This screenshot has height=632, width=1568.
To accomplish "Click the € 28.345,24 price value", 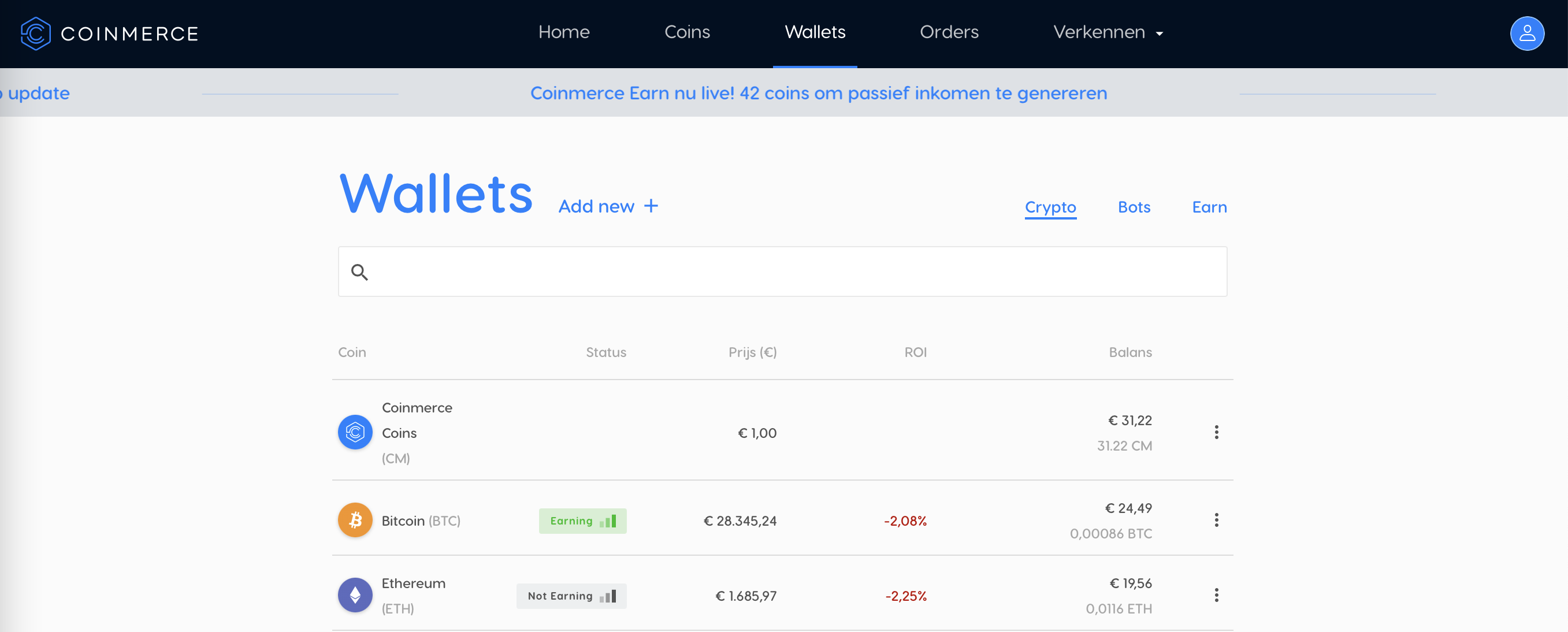I will pyautogui.click(x=740, y=521).
